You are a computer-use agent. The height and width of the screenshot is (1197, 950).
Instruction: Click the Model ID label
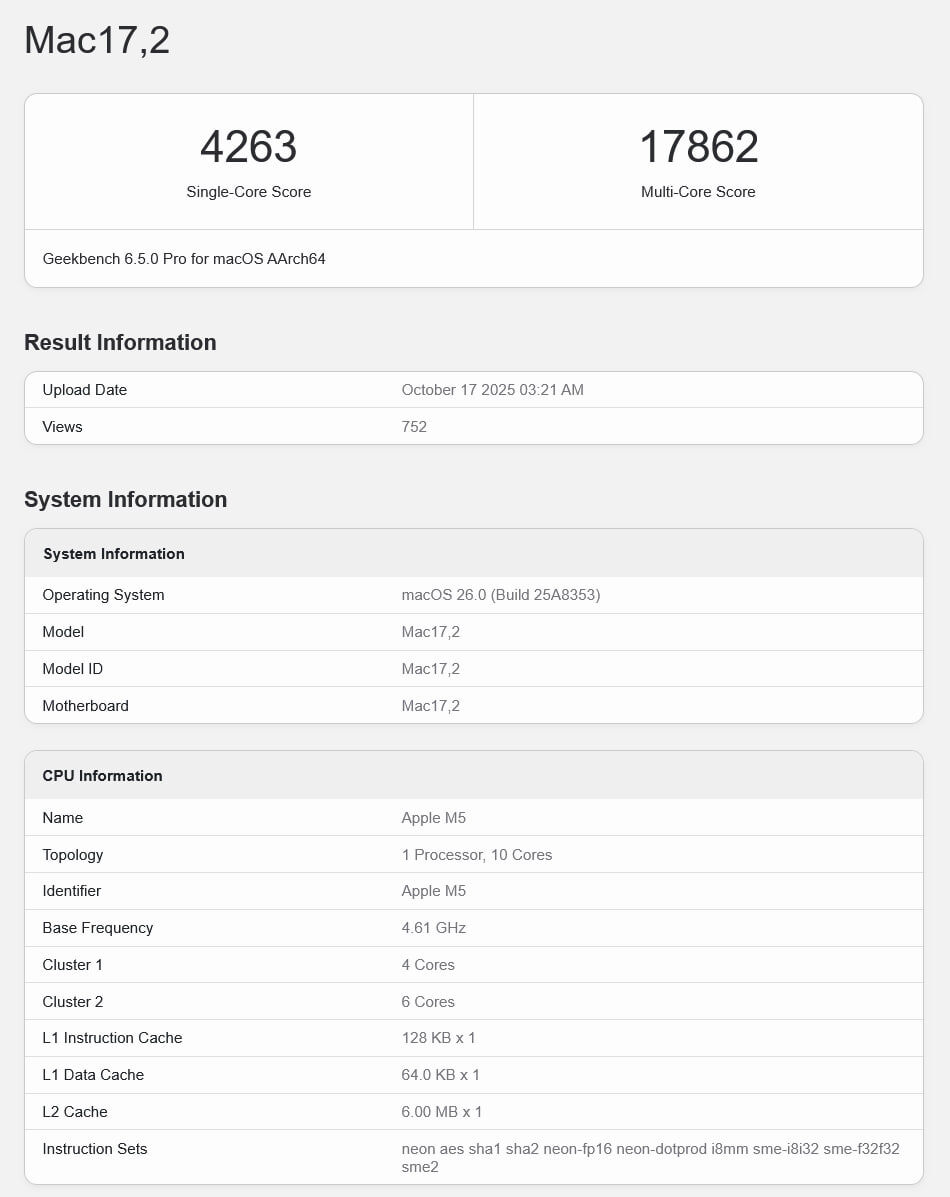[x=73, y=669]
